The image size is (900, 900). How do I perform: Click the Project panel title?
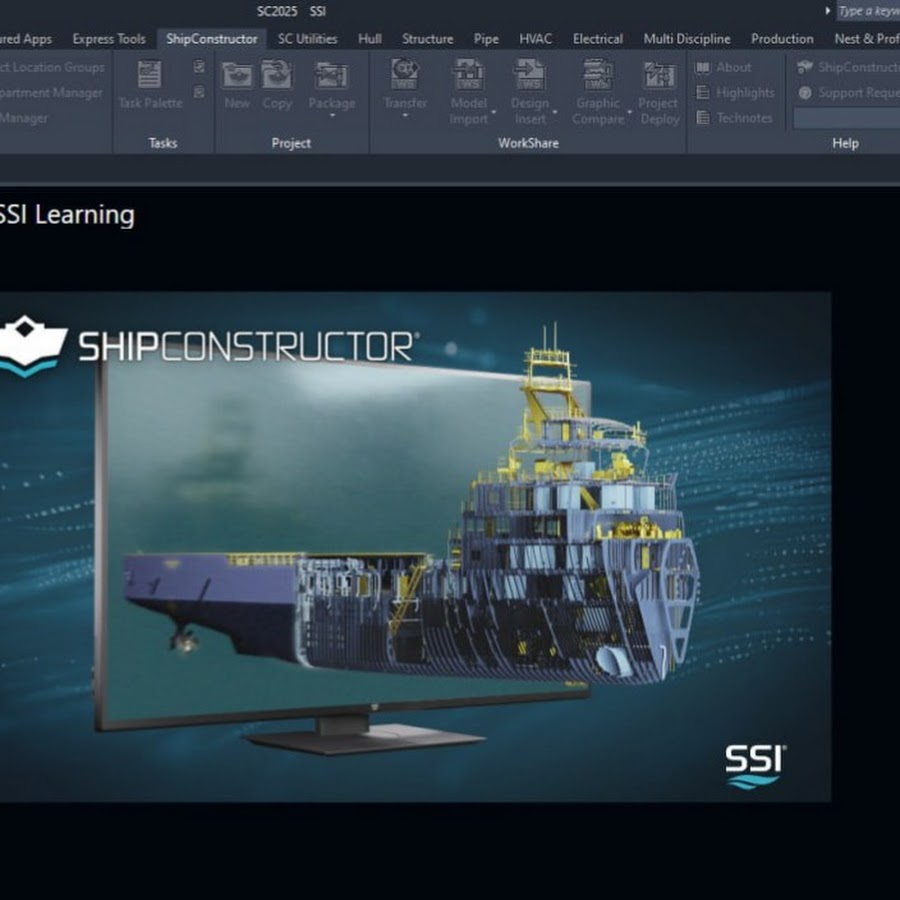click(291, 143)
